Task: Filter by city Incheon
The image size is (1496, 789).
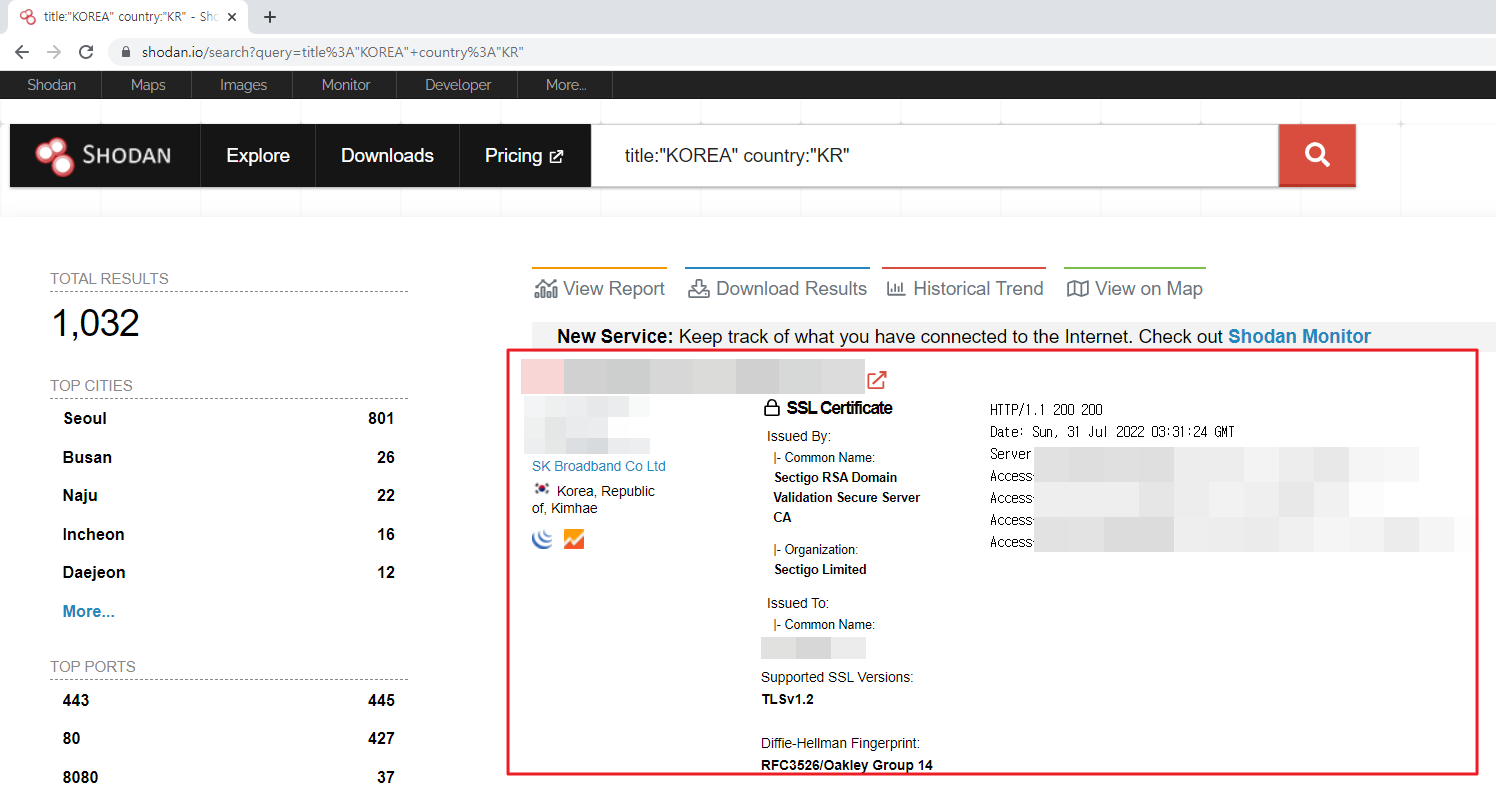Action: [x=93, y=534]
